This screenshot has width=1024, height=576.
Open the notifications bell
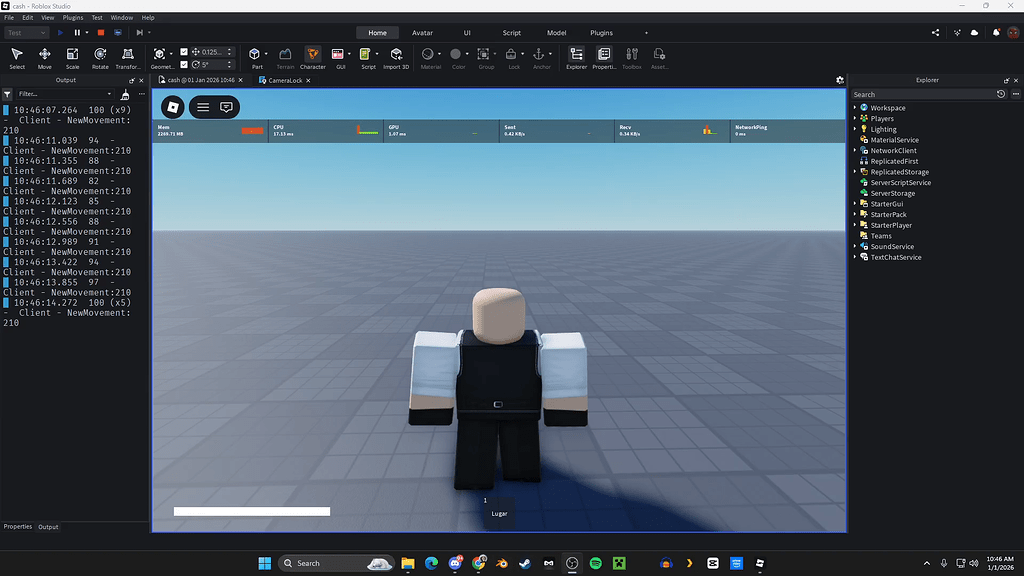[996, 33]
